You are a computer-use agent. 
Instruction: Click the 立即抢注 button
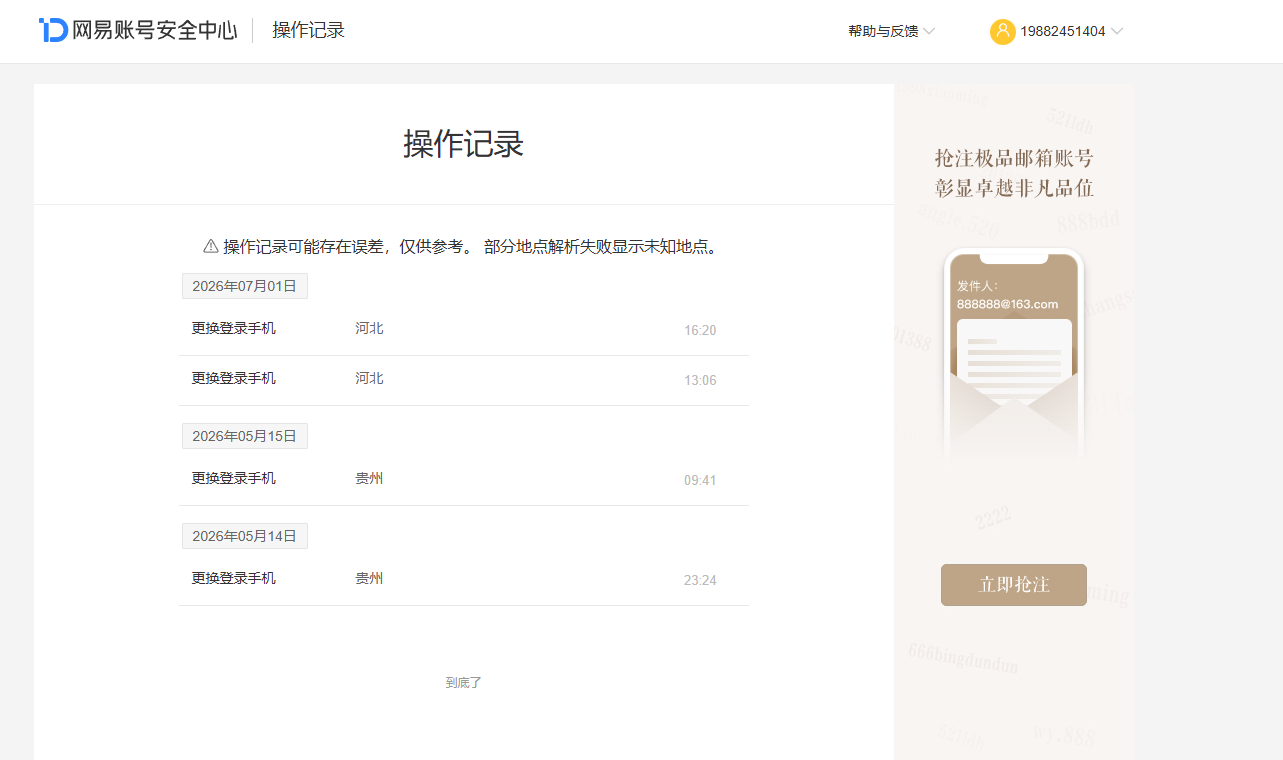click(1013, 585)
